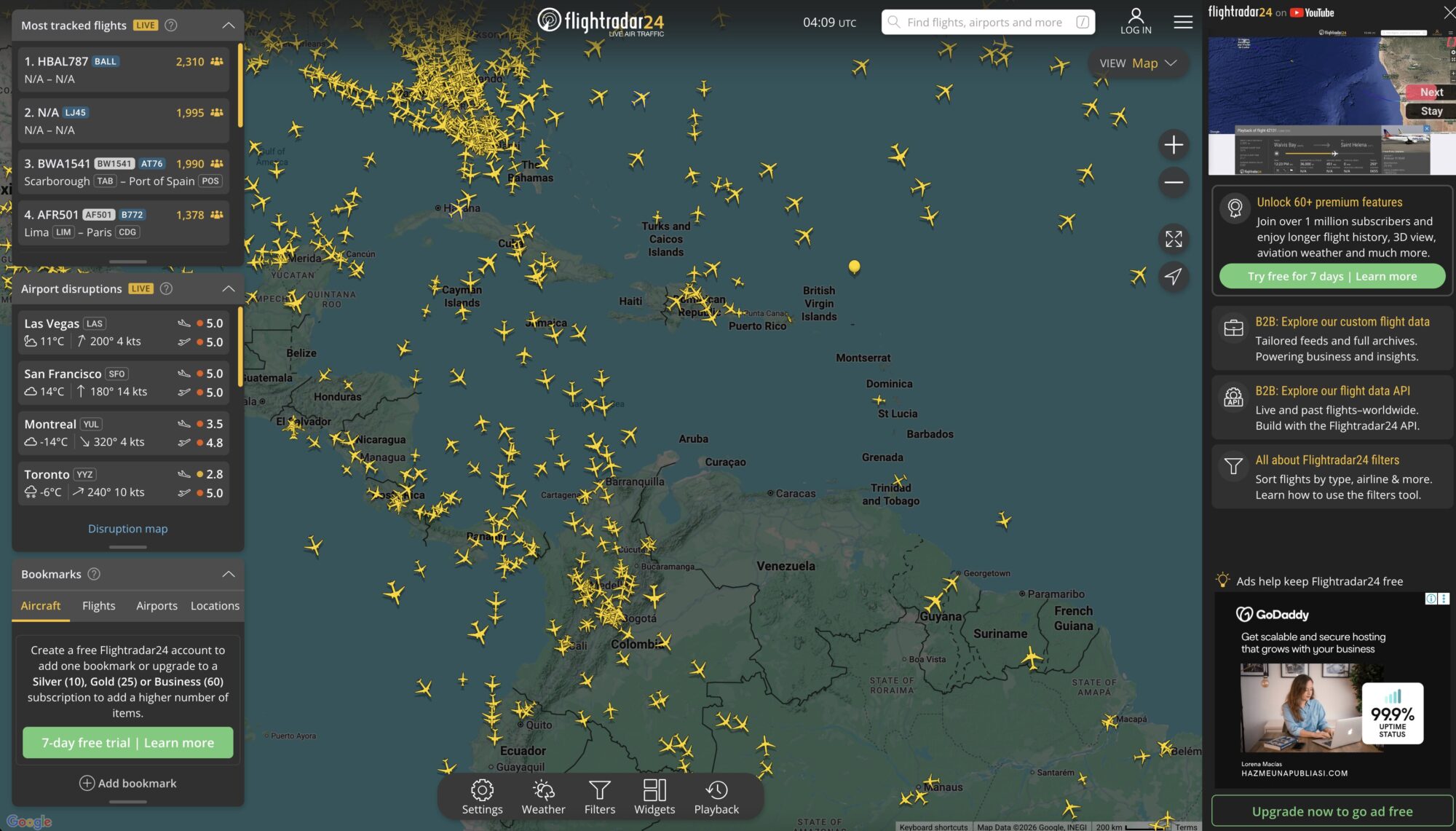This screenshot has width=1456, height=831.
Task: Collapse the Airport disruptions panel
Action: point(229,289)
